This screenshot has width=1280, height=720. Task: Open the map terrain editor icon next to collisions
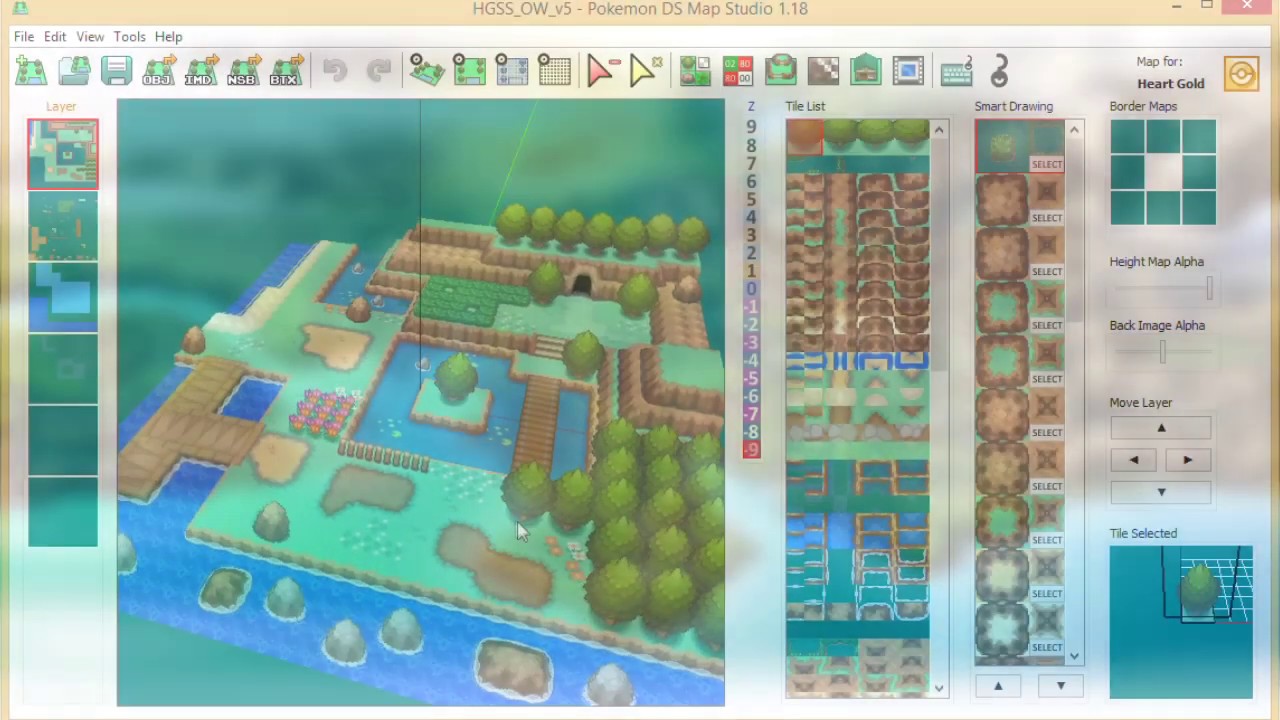pyautogui.click(x=781, y=71)
